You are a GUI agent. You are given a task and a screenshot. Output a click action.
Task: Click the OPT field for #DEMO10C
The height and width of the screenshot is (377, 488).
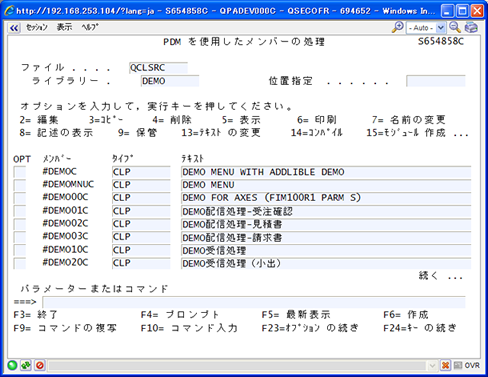click(x=19, y=250)
